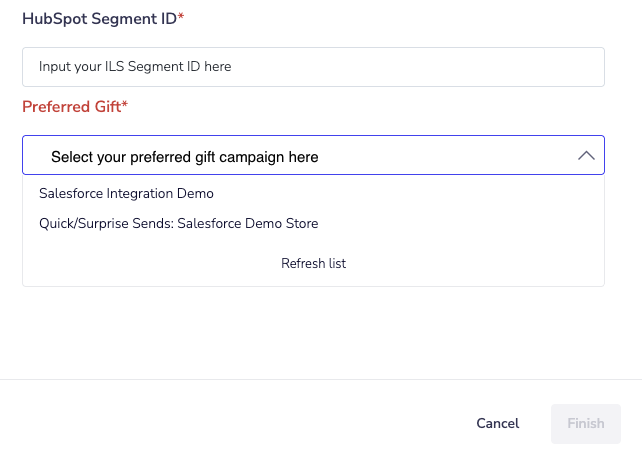Click the red asterisk beside Preferred Gift
The height and width of the screenshot is (459, 642).
[x=125, y=105]
